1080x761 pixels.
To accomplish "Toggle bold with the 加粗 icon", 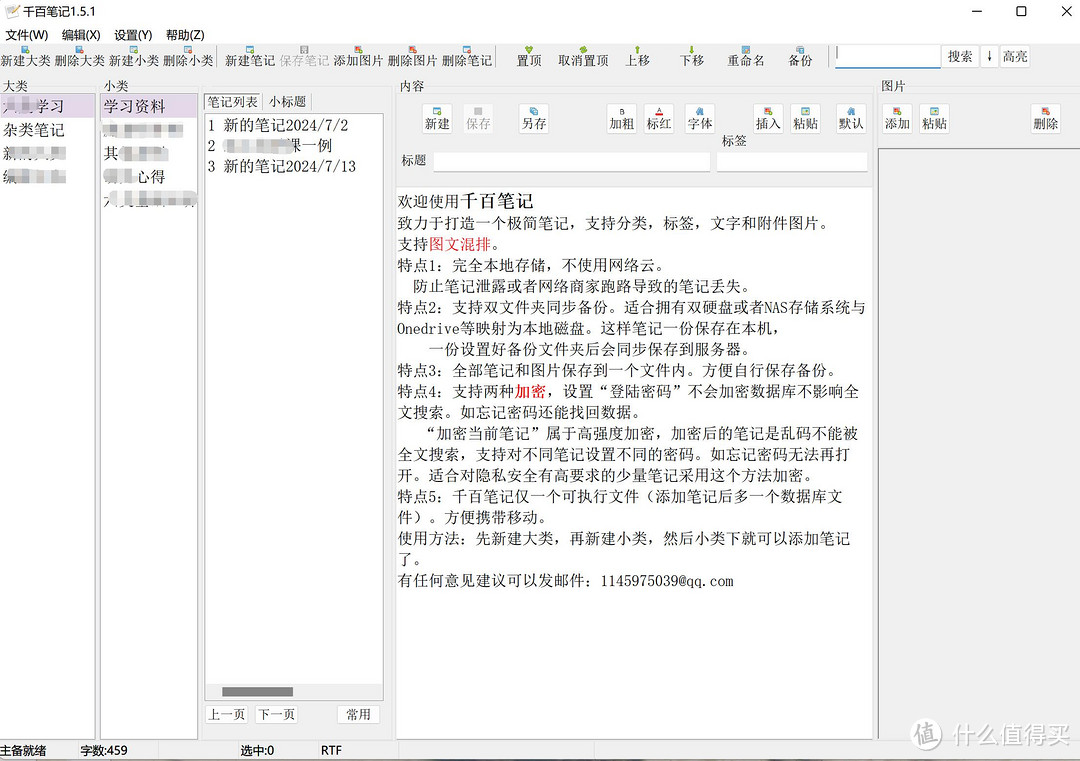I will [621, 117].
